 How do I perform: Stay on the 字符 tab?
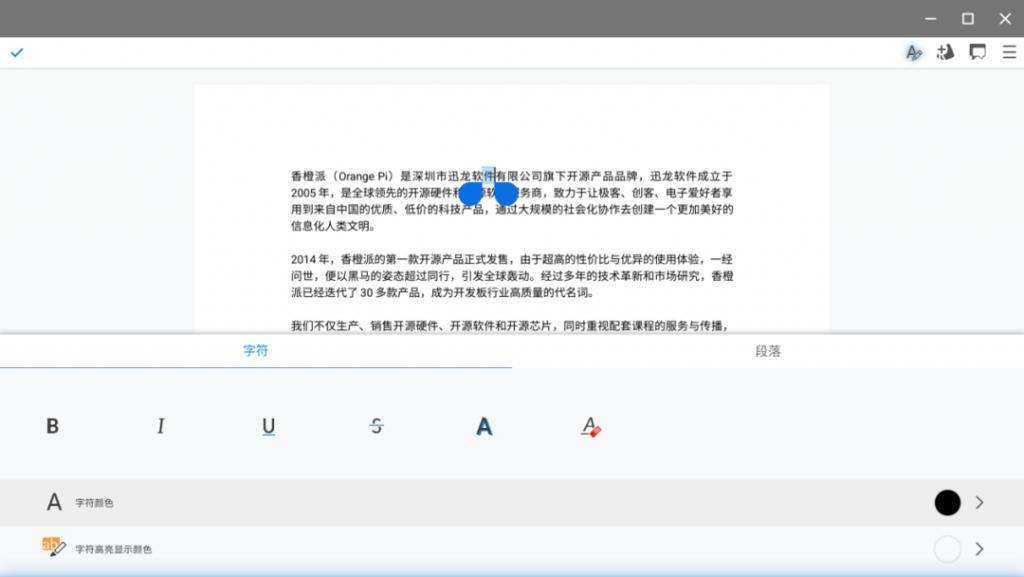255,351
